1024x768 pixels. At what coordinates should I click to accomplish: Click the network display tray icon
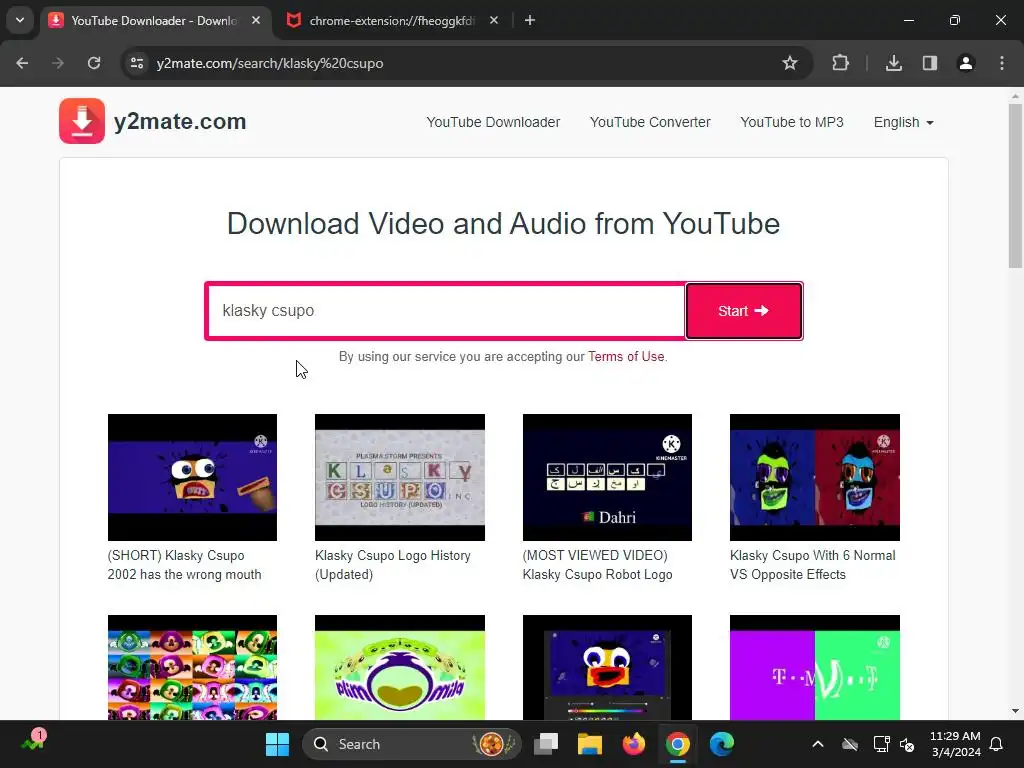pos(881,744)
